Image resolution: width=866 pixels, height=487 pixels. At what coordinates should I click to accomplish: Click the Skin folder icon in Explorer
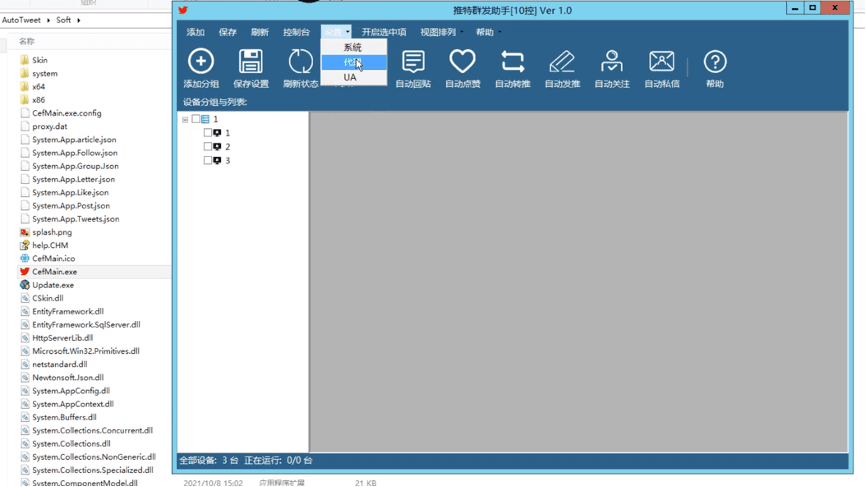click(24, 60)
